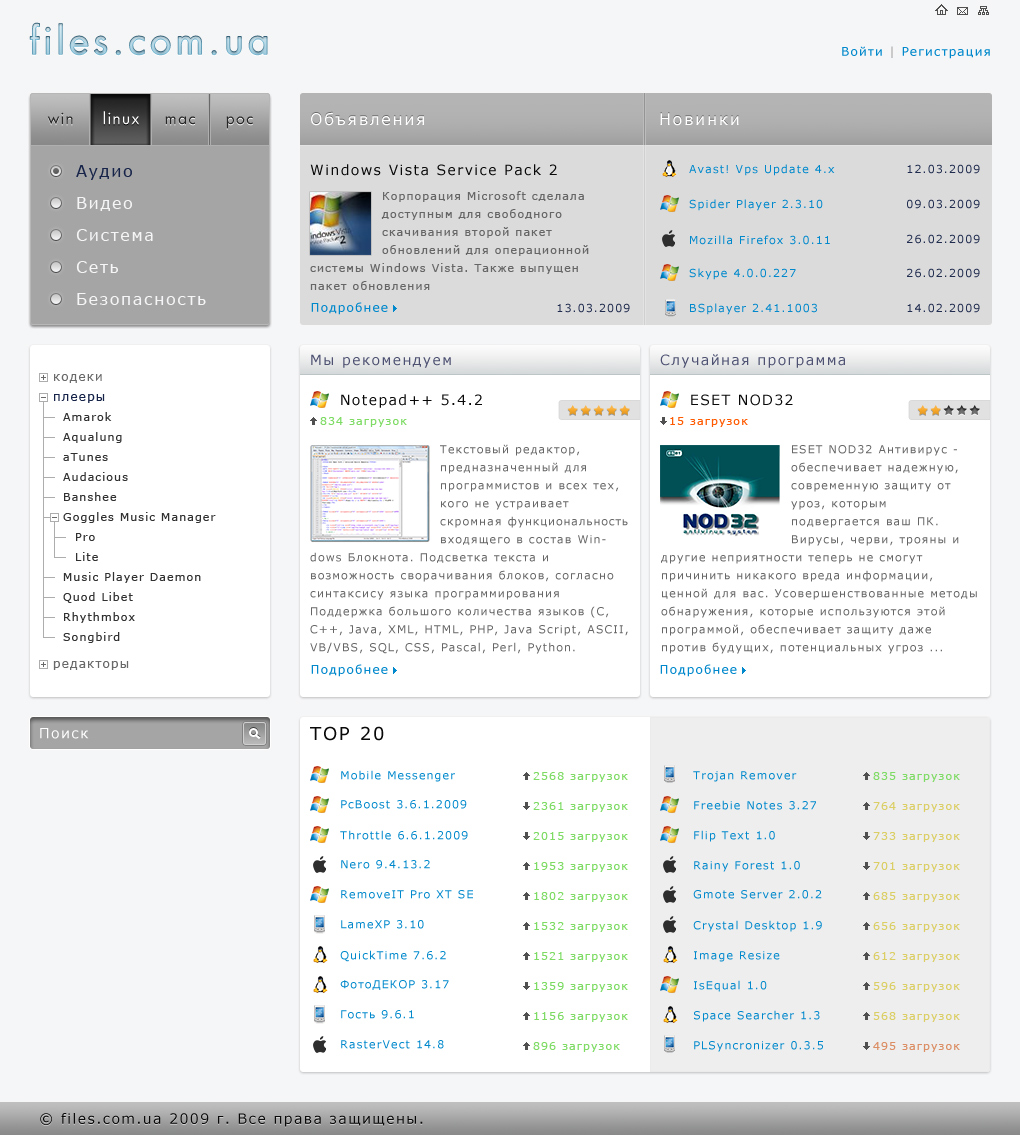Click the Apple icon beside Crystal Desktop 1.9

click(x=670, y=925)
